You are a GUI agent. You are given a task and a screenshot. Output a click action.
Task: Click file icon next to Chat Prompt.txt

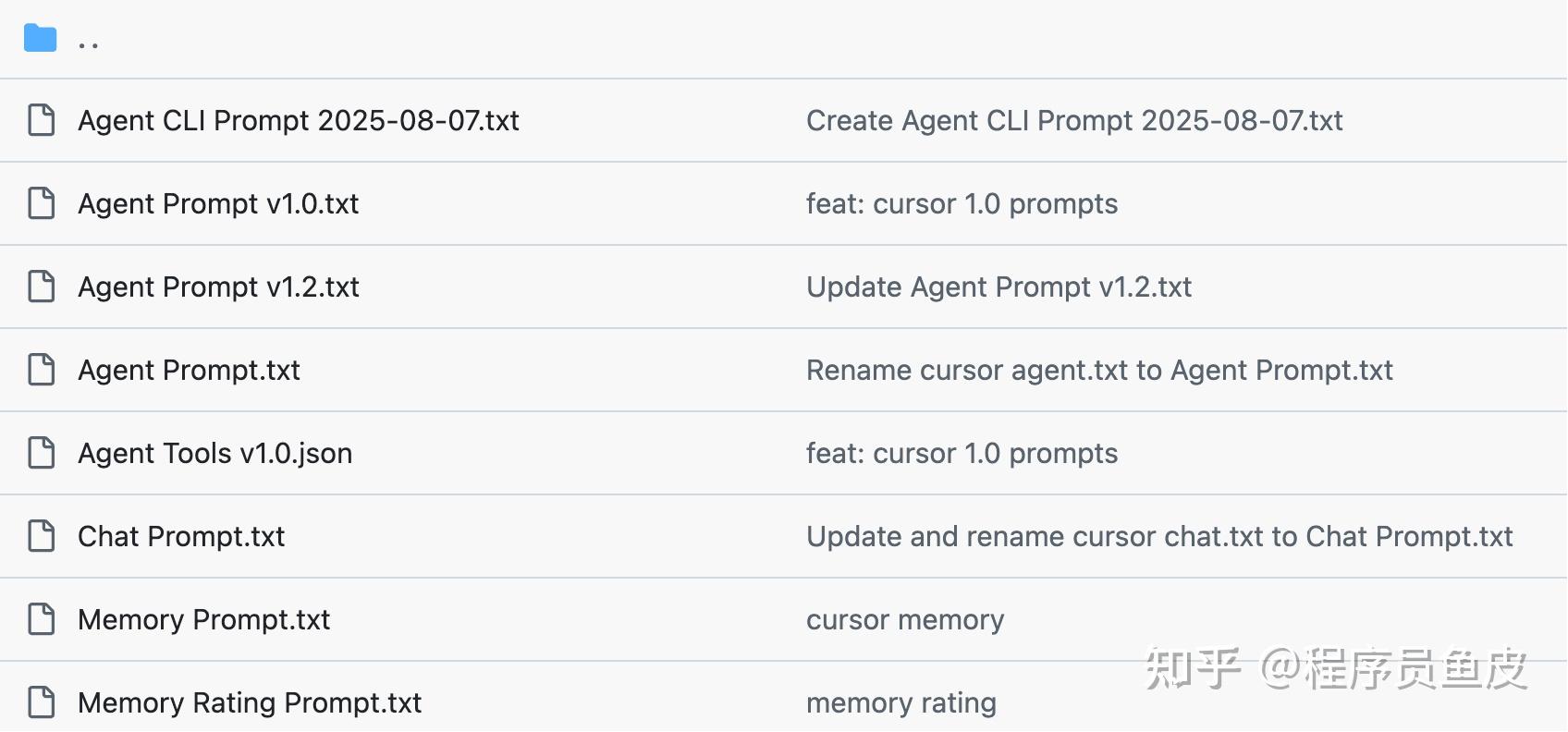point(42,536)
